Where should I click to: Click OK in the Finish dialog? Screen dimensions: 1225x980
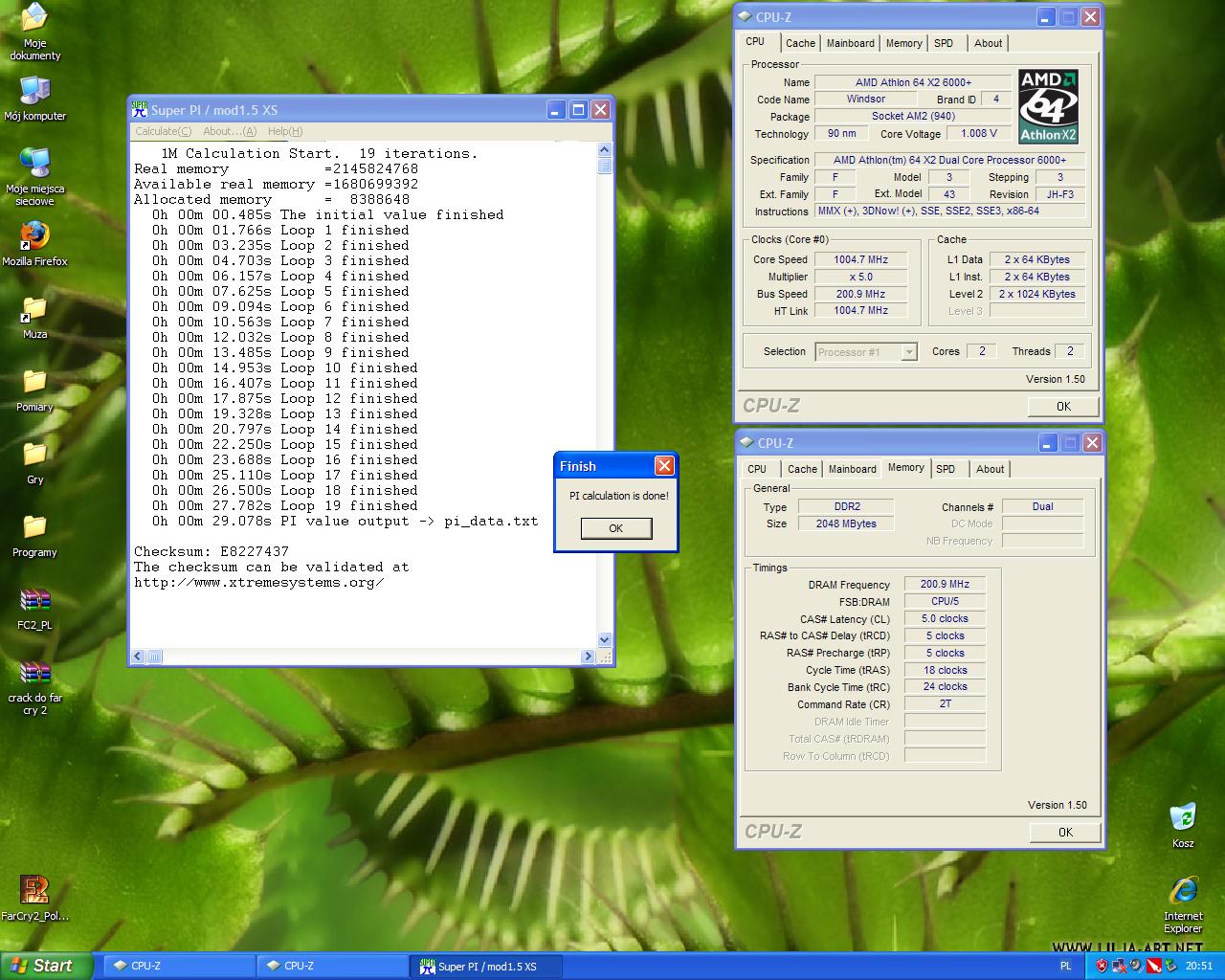click(615, 528)
